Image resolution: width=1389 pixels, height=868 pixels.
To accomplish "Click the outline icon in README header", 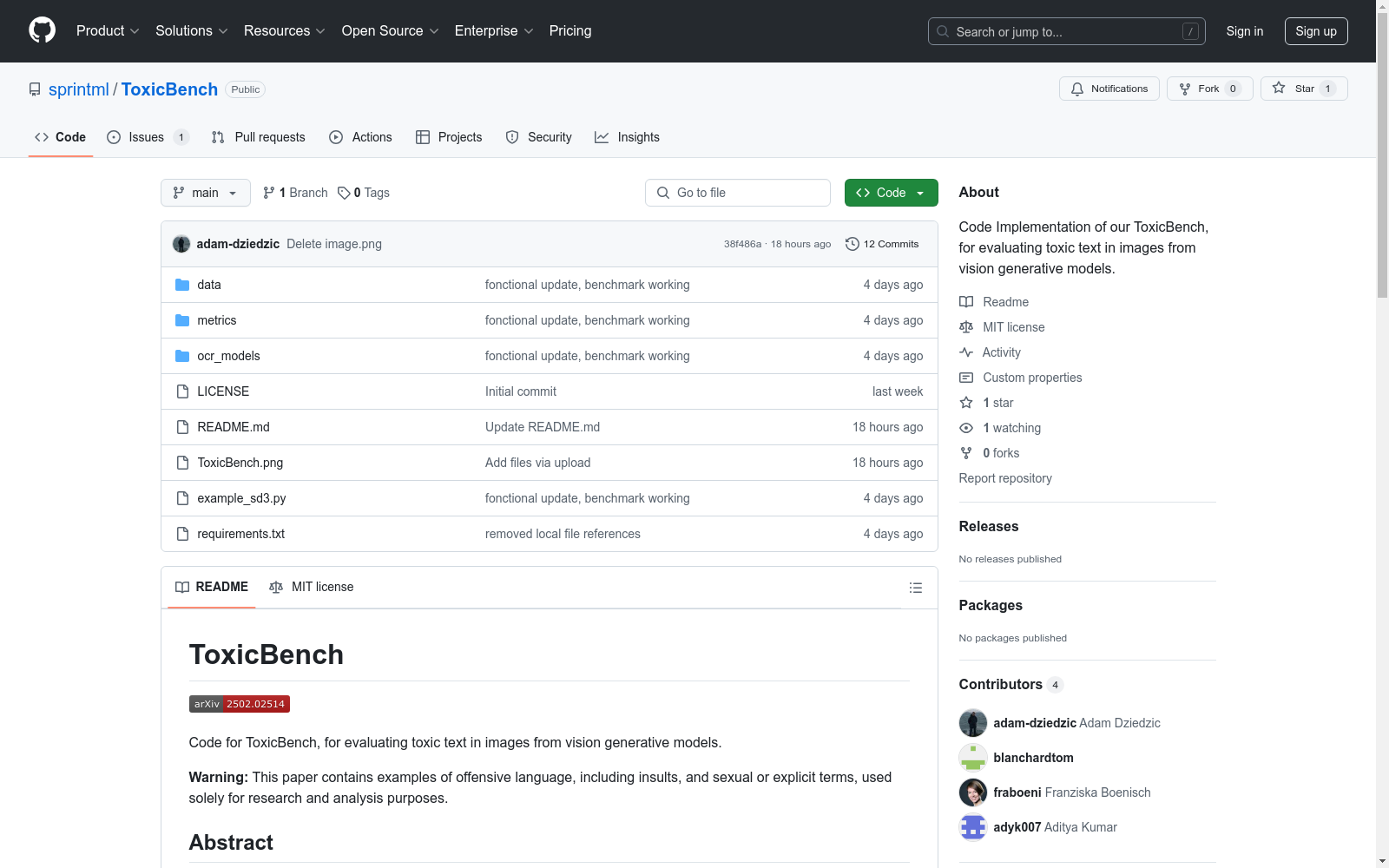I will coord(915,588).
